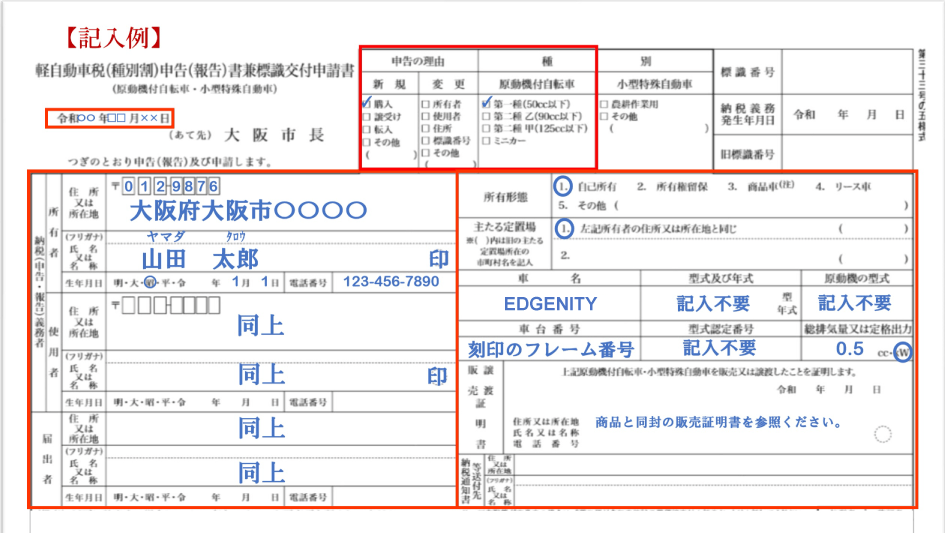Choose option 1 for 主たる定置場
Viewport: 945px width, 533px height.
(565, 228)
